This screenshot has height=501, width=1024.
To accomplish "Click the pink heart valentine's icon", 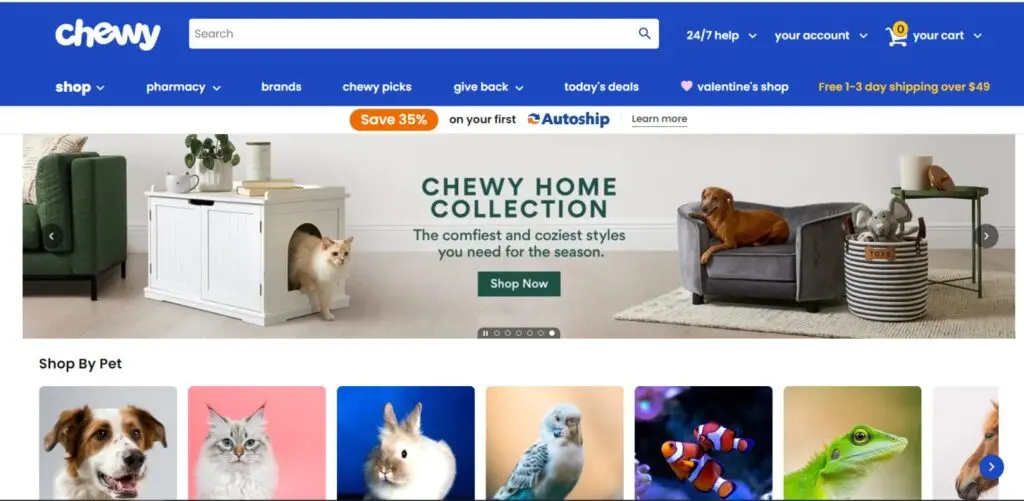I will tap(686, 86).
